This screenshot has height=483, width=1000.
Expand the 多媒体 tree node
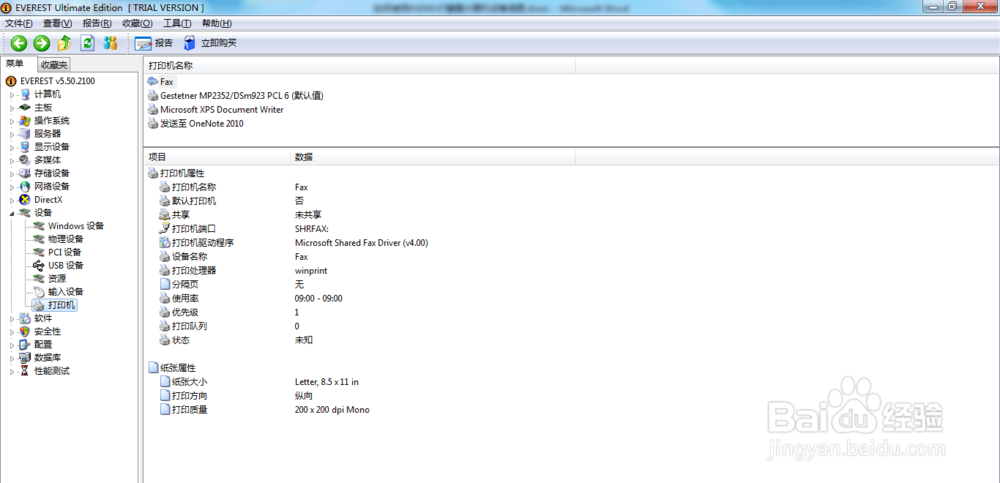point(11,160)
